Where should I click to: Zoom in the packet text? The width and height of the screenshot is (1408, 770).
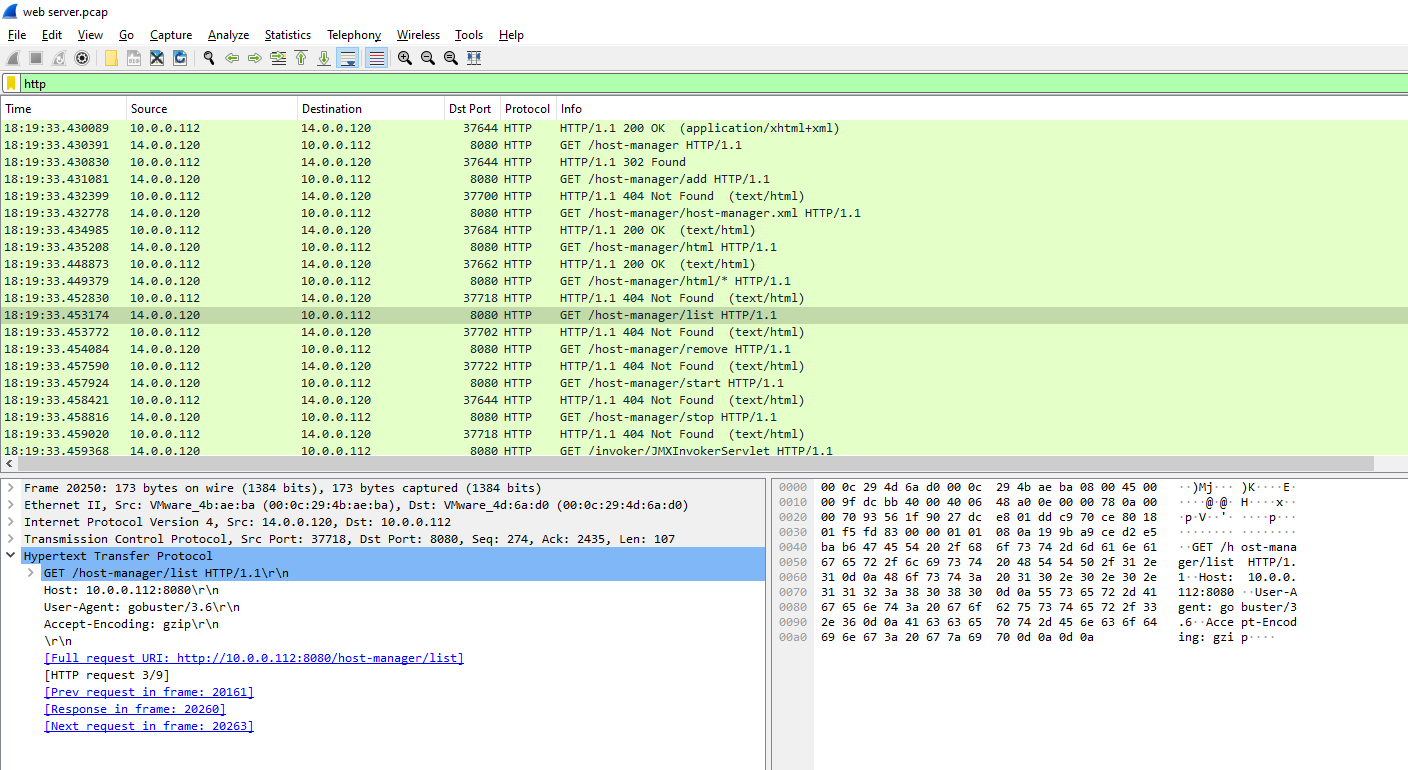[x=405, y=58]
